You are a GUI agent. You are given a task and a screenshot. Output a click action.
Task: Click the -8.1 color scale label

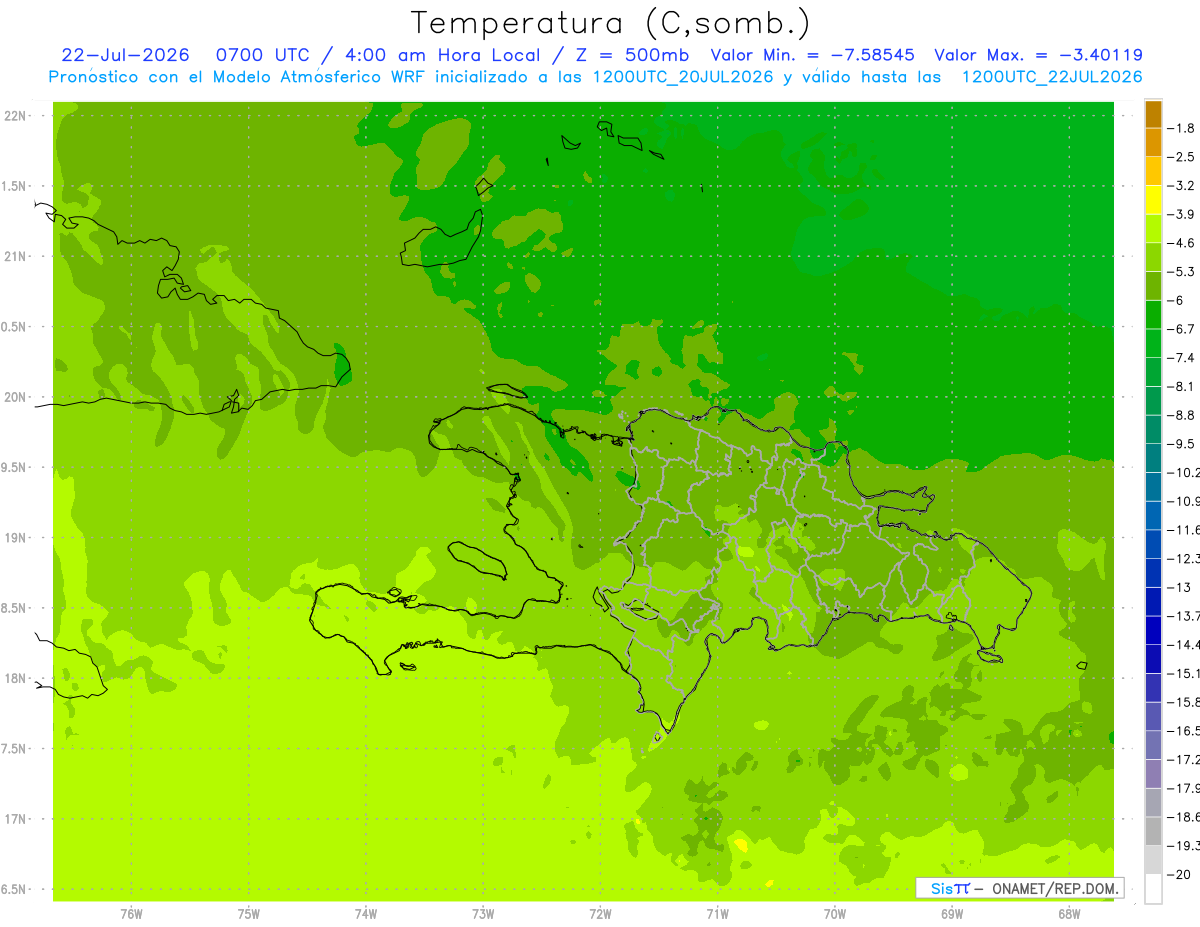(1183, 387)
